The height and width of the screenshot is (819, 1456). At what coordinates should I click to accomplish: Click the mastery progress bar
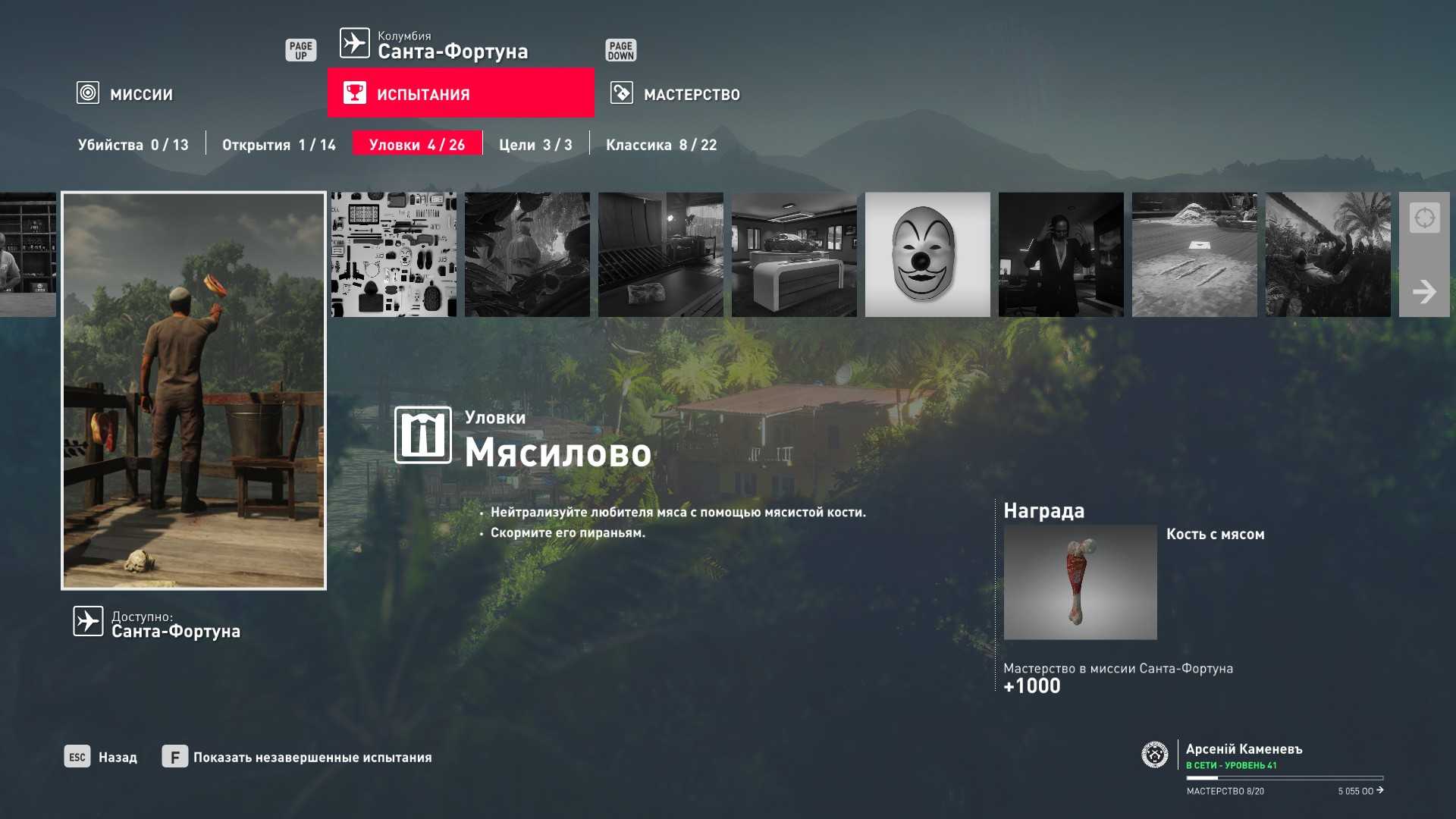[x=1284, y=778]
